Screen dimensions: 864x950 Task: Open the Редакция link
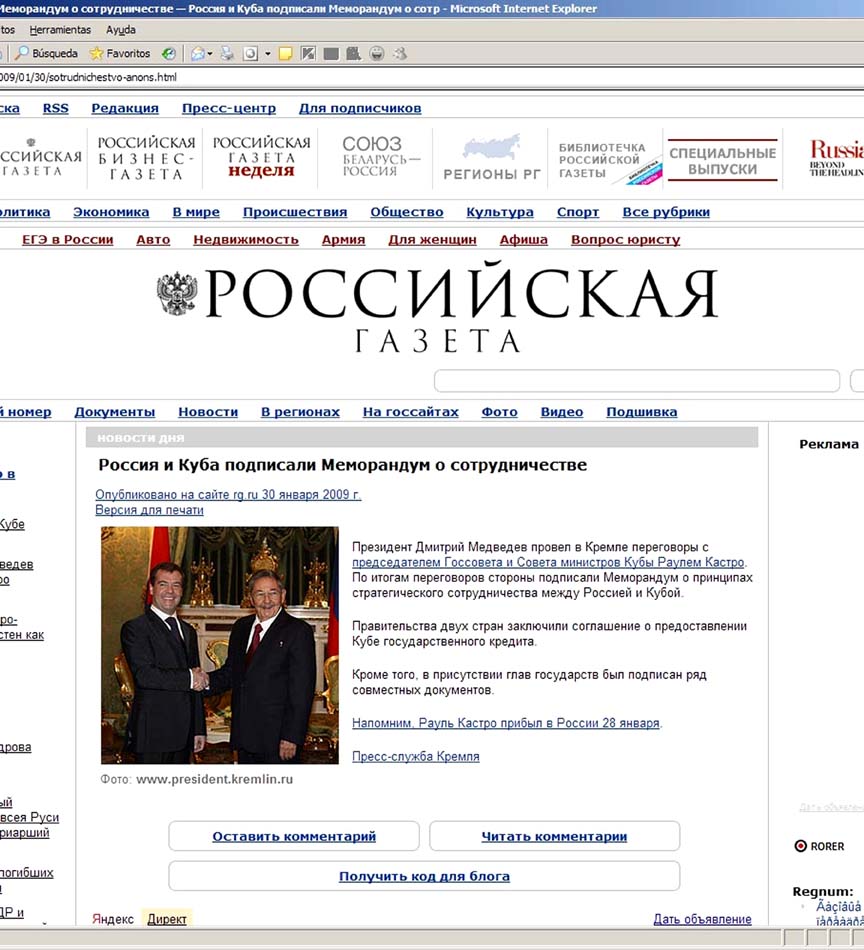point(125,108)
